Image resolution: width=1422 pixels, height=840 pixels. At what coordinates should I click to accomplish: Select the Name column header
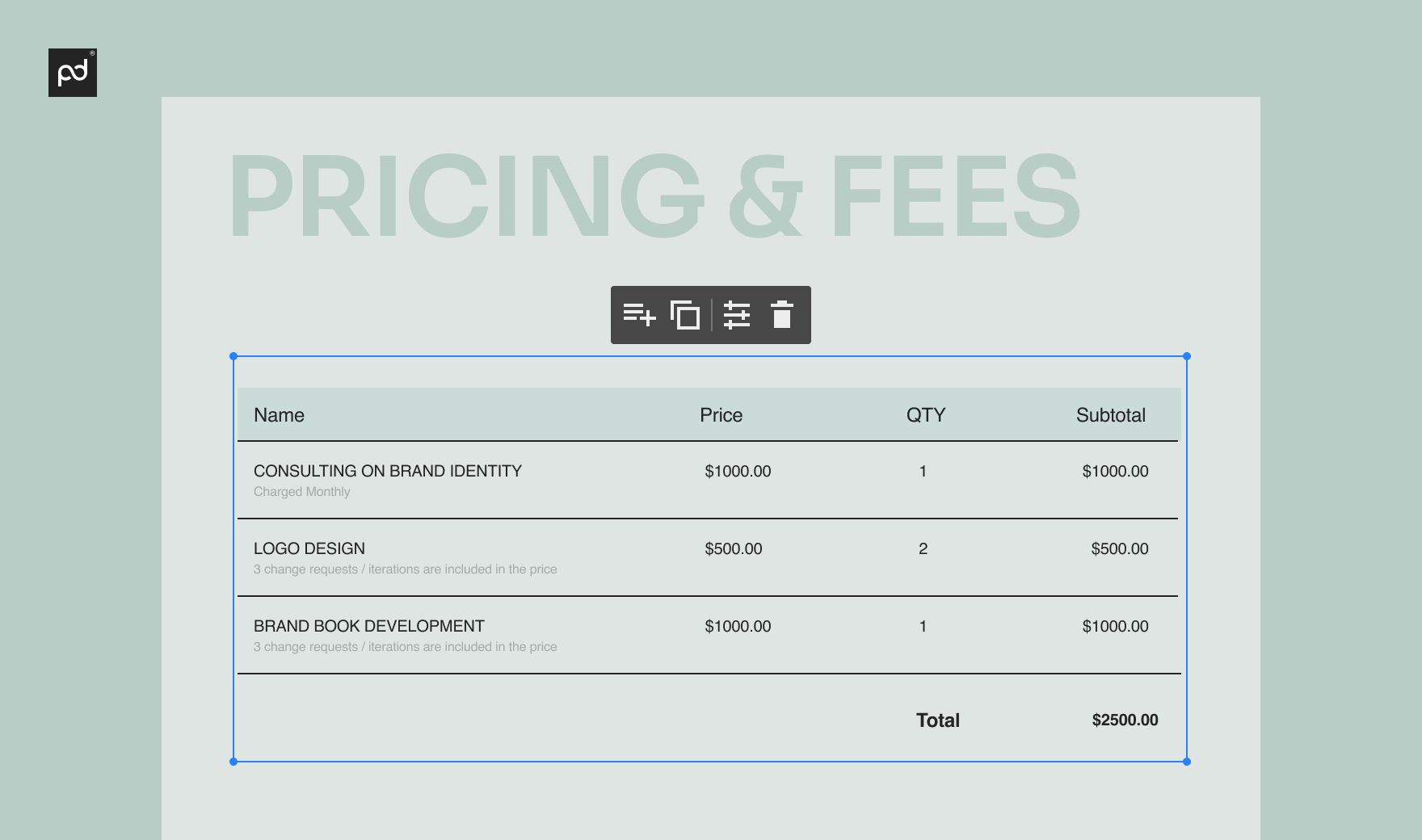279,414
